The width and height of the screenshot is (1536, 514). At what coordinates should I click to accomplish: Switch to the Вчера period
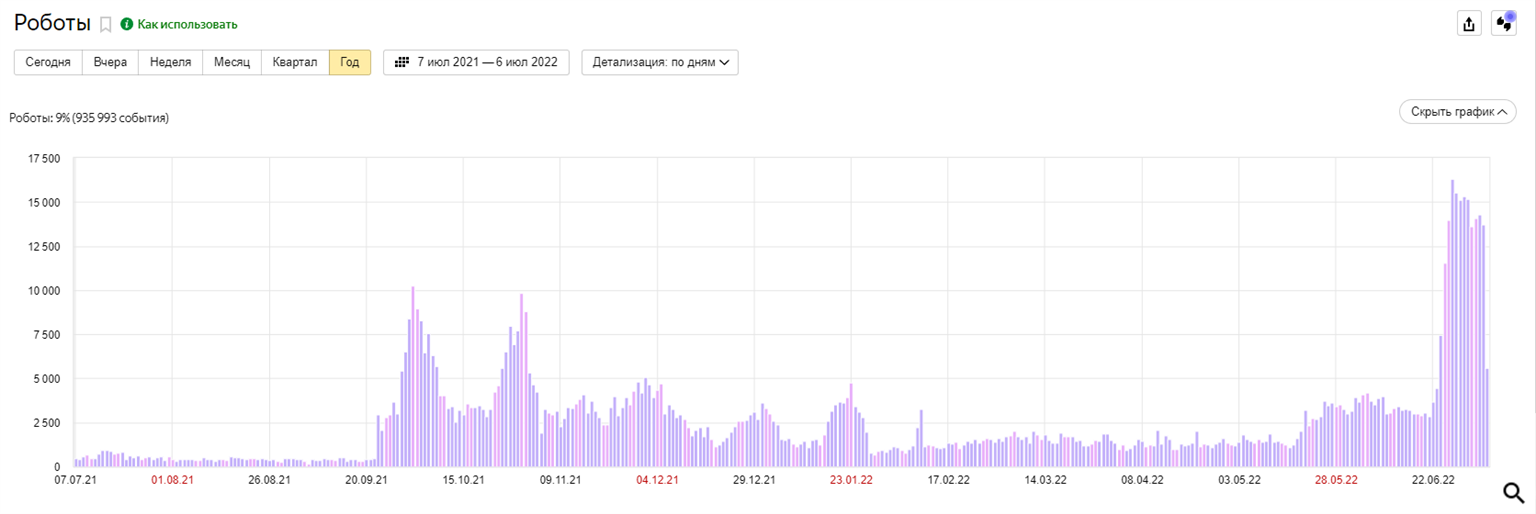pyautogui.click(x=110, y=62)
